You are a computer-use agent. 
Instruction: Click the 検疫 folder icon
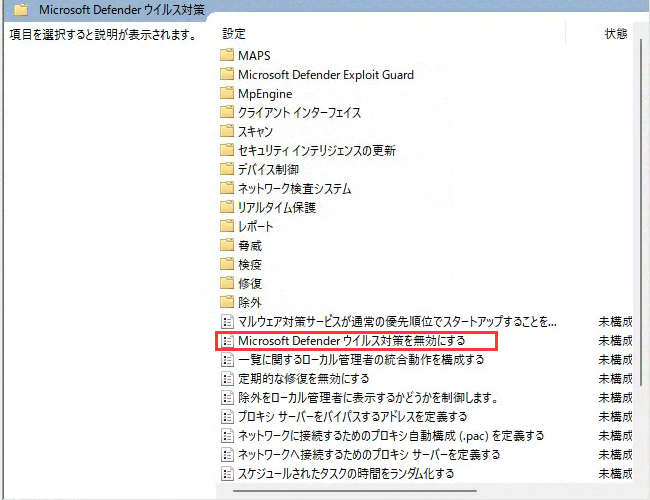click(227, 264)
